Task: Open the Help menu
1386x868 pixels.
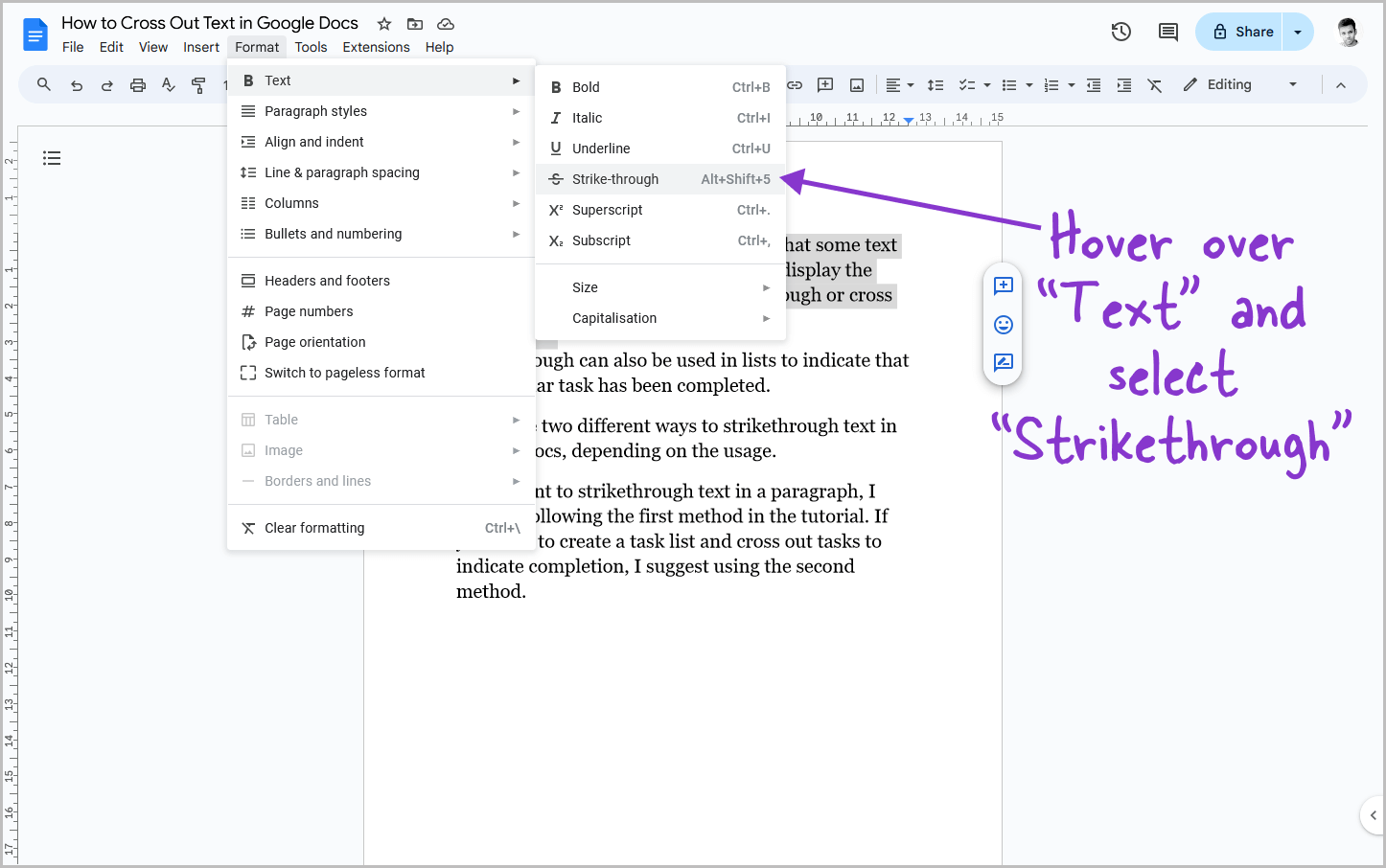Action: pyautogui.click(x=439, y=47)
